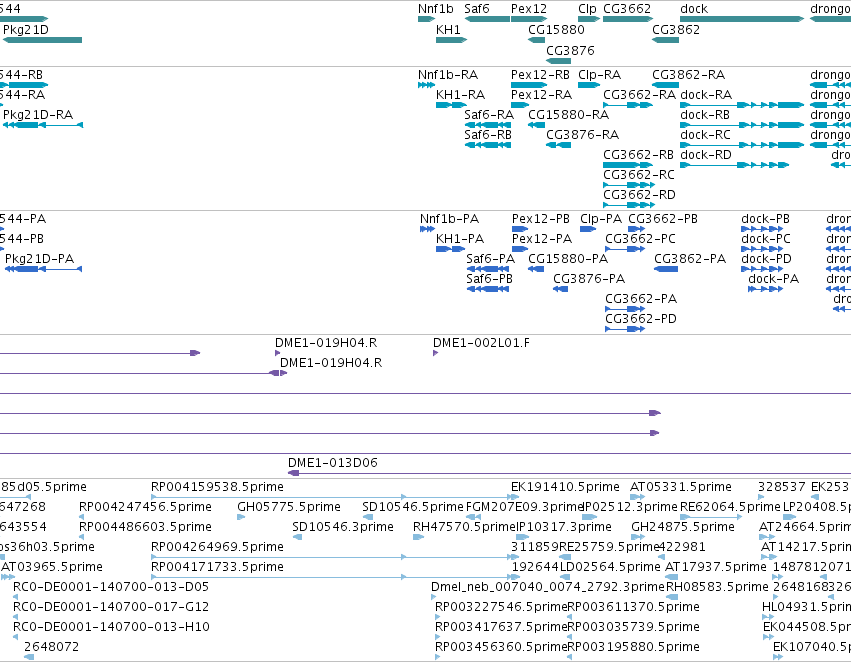Image resolution: width=851 pixels, height=662 pixels.
Task: Select the dock gene bar
Action: 742,19
